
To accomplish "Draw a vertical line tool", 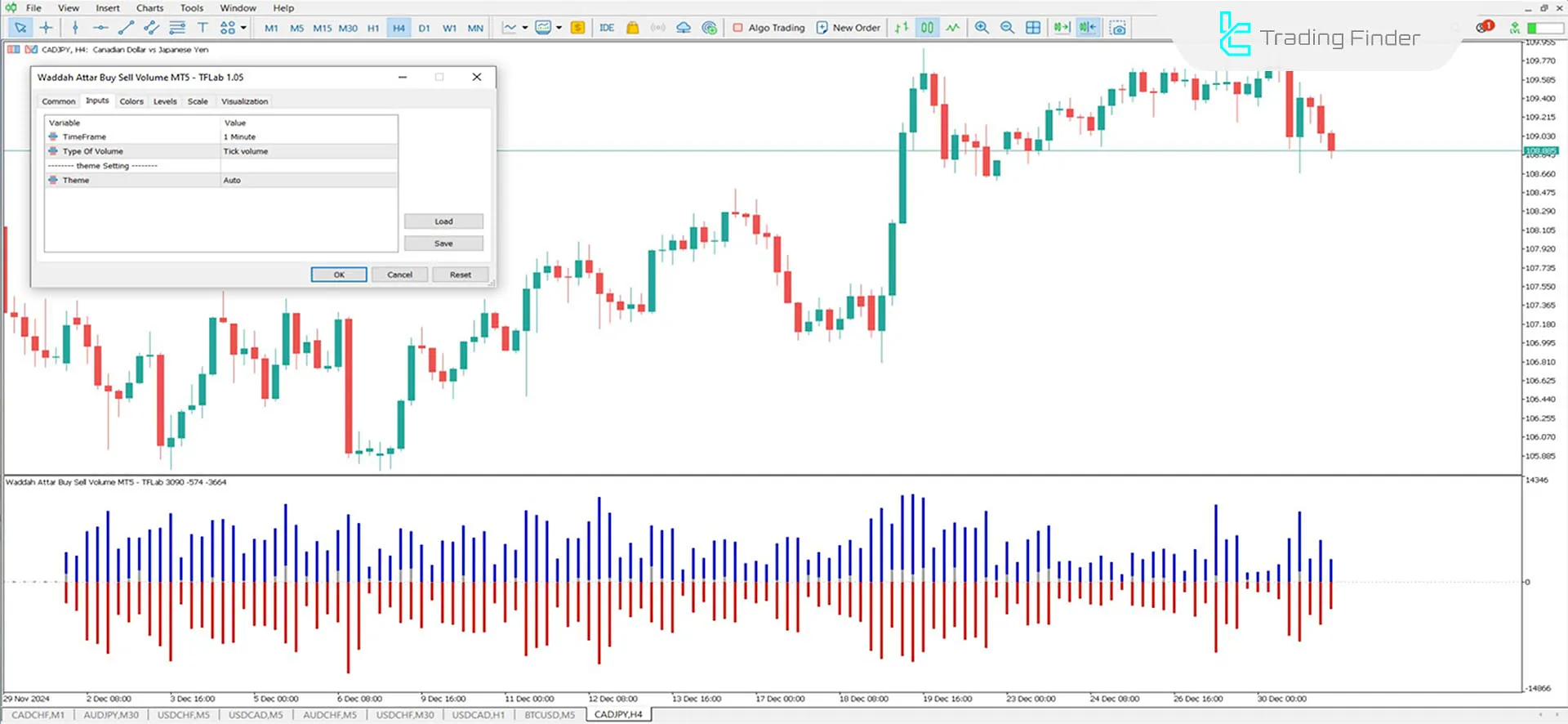I will point(75,28).
